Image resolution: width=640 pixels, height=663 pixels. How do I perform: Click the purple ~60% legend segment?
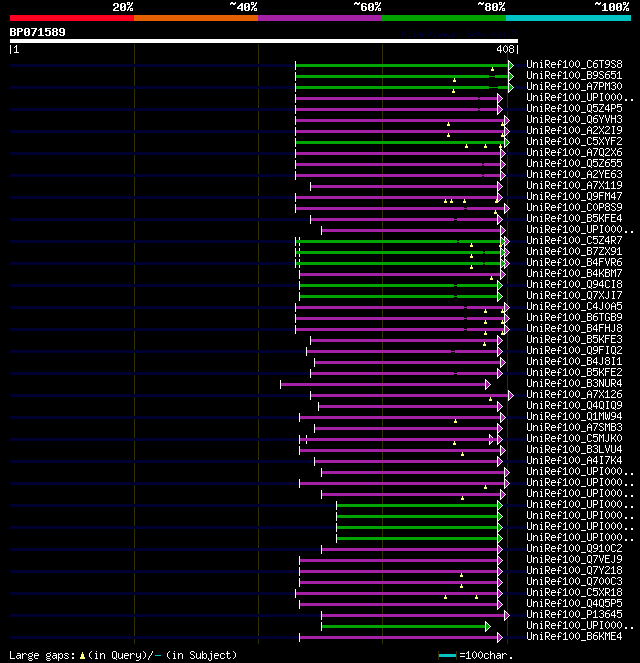[320, 18]
